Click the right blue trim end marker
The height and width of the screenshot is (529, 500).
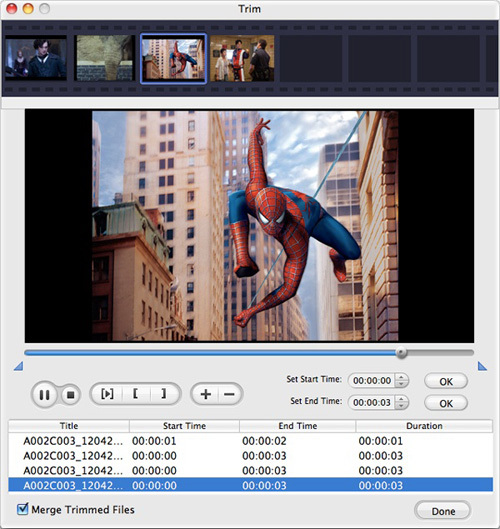[482, 366]
